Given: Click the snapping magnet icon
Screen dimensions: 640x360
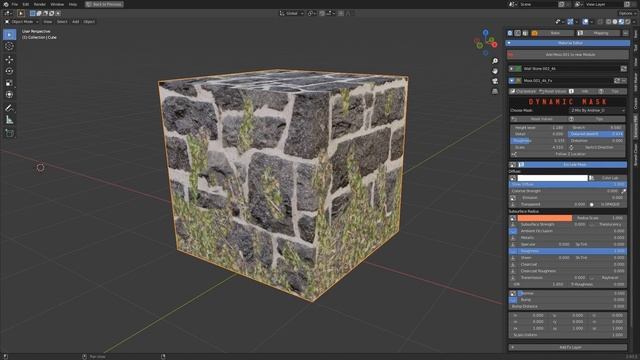Looking at the screenshot, I should (322, 13).
